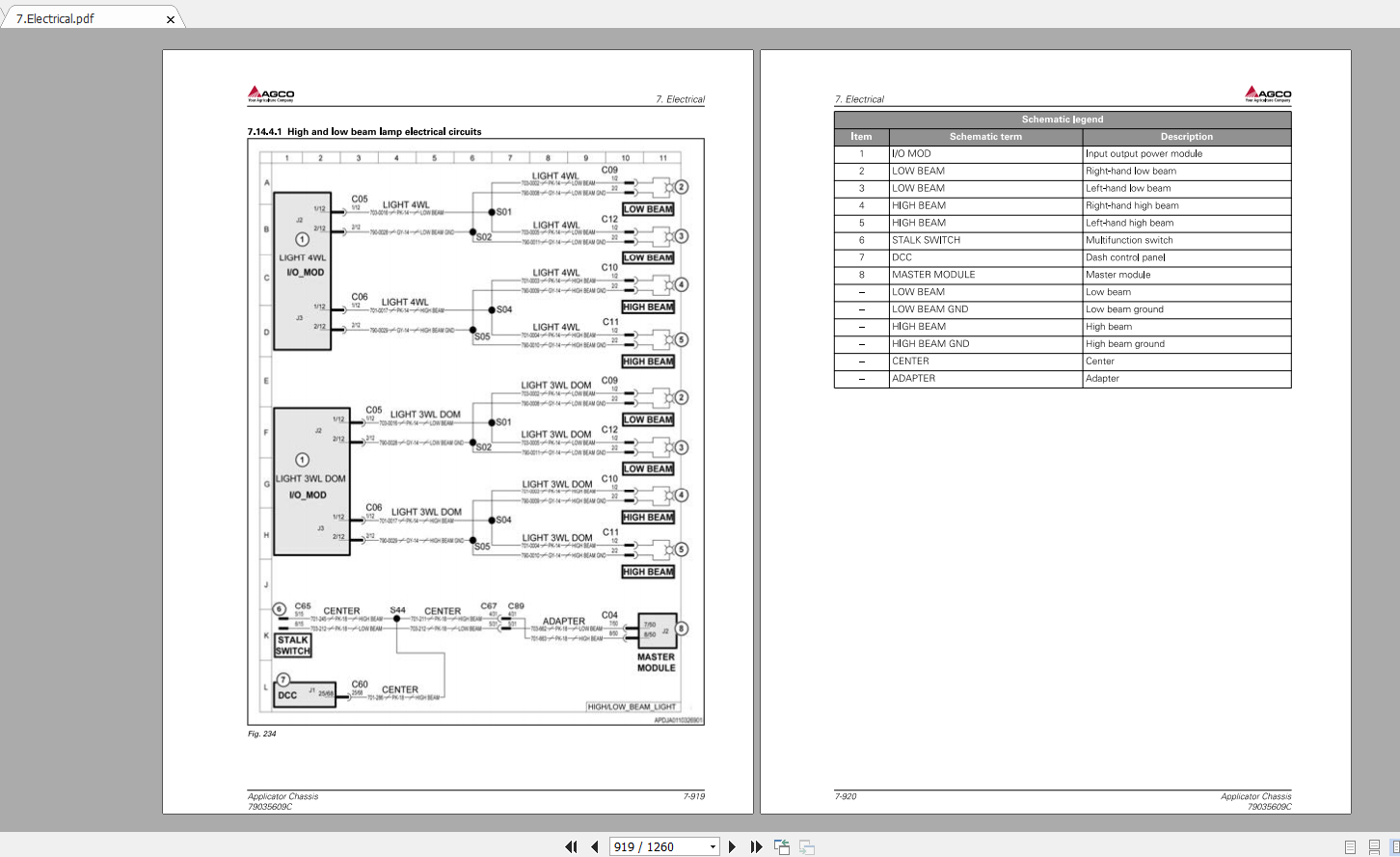Click the "Dash control panel" description
This screenshot has height=857, width=1400.
1126,257
